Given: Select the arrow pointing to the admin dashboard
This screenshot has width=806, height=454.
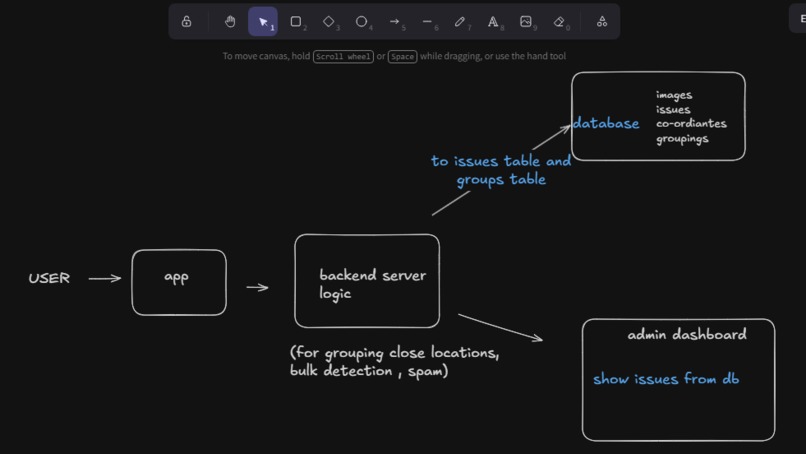Looking at the screenshot, I should [x=500, y=328].
